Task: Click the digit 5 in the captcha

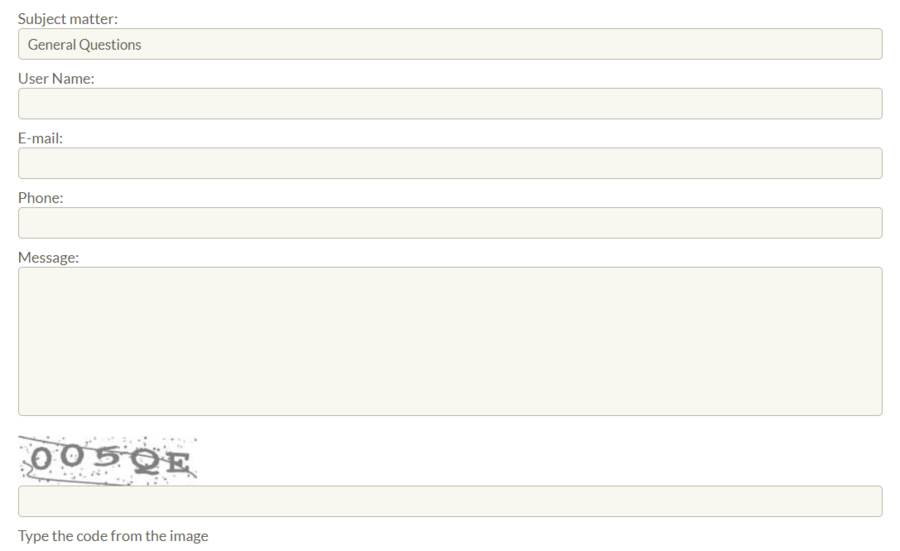Action: (x=109, y=457)
